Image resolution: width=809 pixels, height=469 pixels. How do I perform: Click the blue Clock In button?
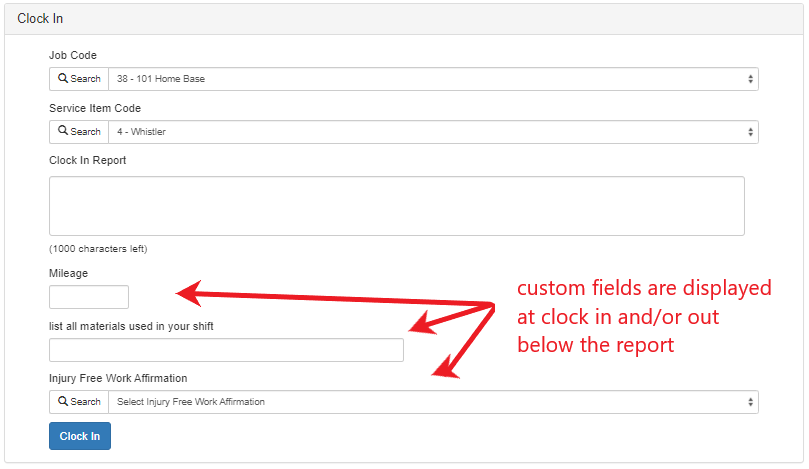tap(80, 436)
